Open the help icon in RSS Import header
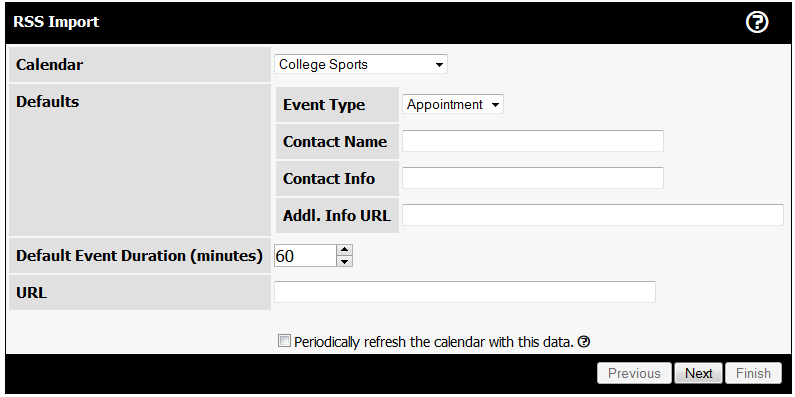Screen dimensions: 795x397 click(x=757, y=23)
